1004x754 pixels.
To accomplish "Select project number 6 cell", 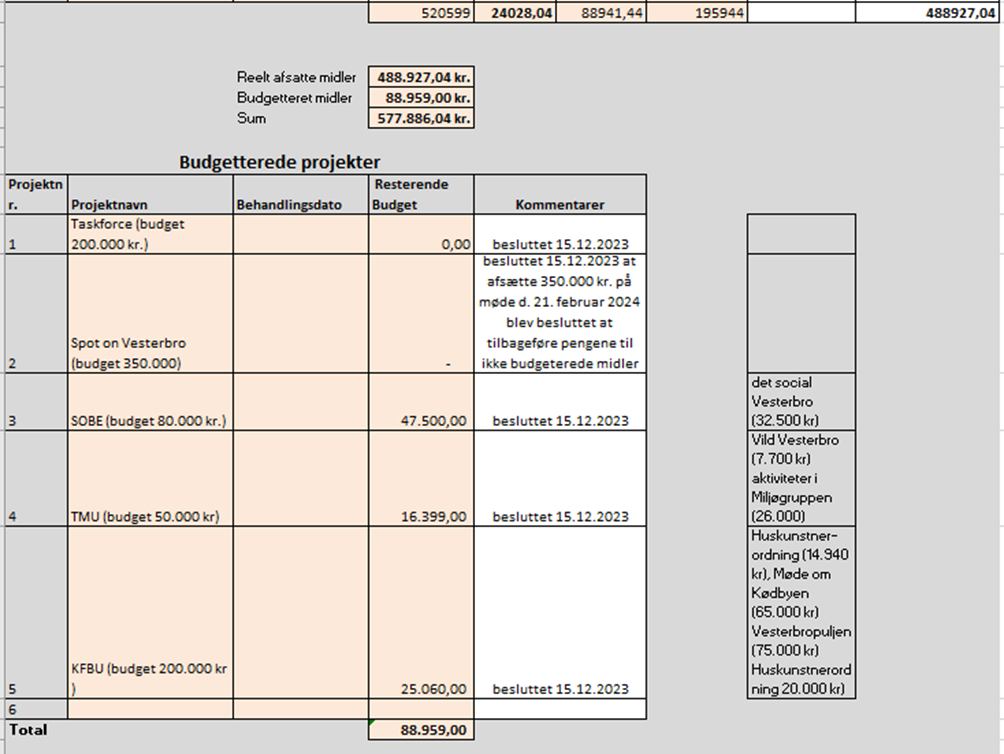I will click(36, 709).
